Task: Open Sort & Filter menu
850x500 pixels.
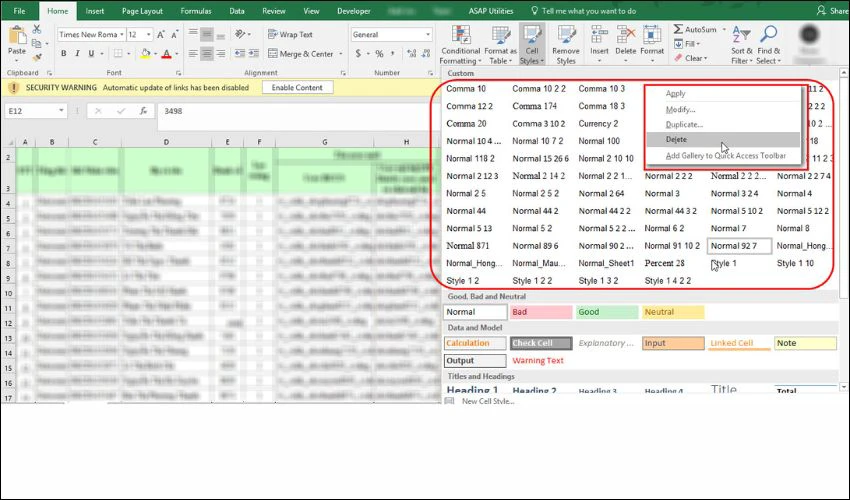Action: [x=742, y=45]
